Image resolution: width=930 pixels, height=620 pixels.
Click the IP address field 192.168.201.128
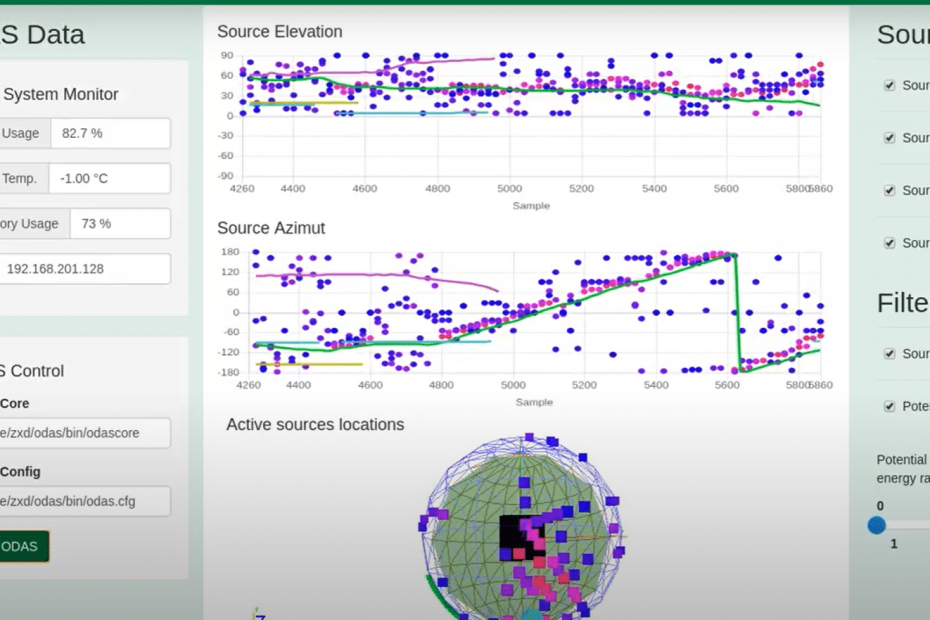84,269
